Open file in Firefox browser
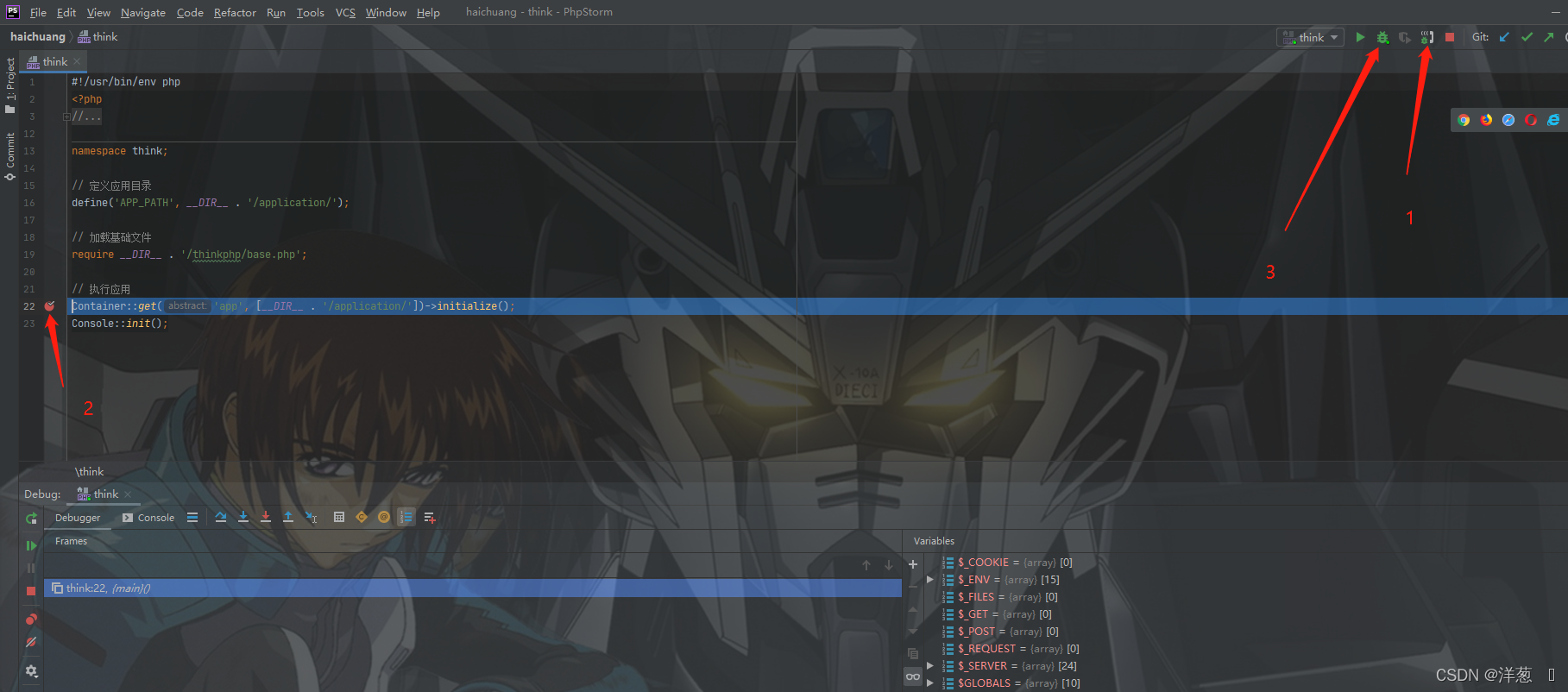Screen dimensions: 1568x692 pyautogui.click(x=1486, y=120)
